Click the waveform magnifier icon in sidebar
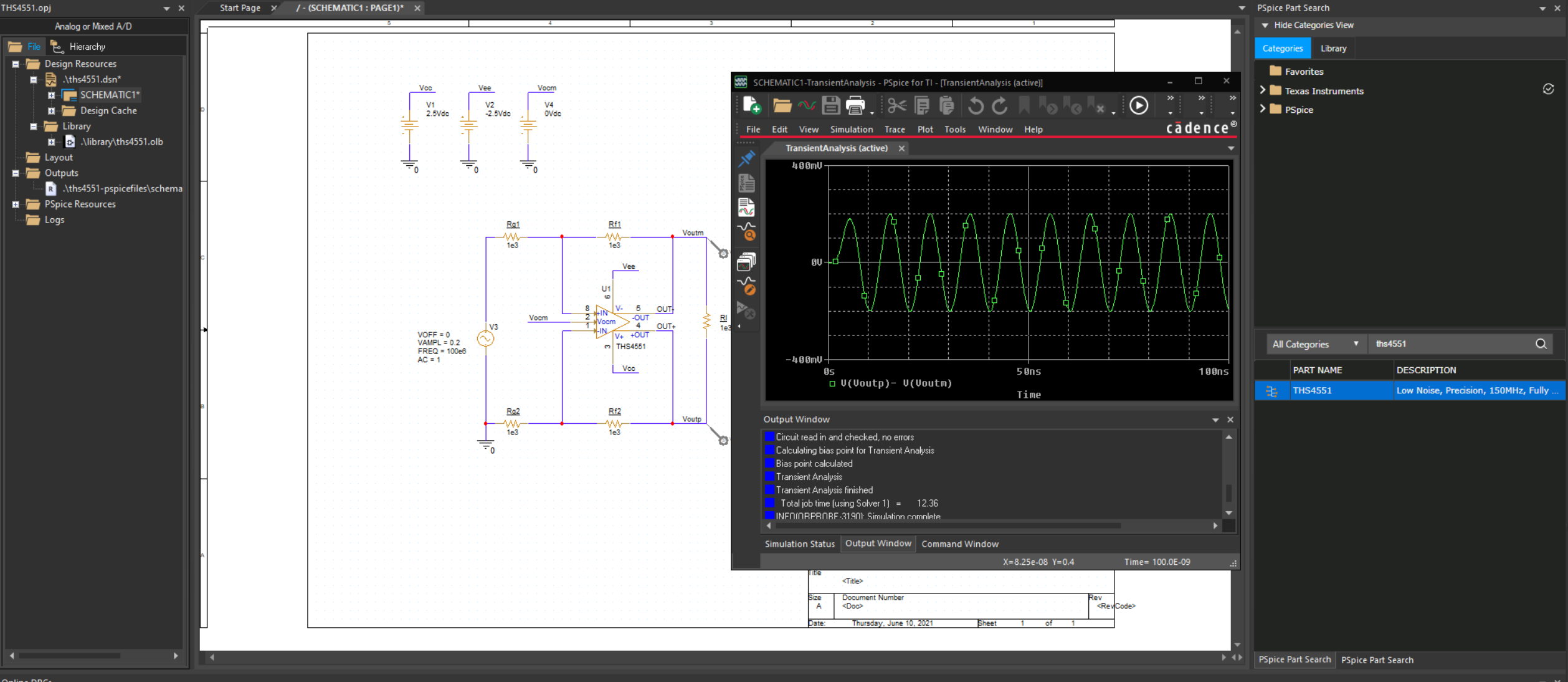The image size is (1568, 682). pyautogui.click(x=746, y=232)
